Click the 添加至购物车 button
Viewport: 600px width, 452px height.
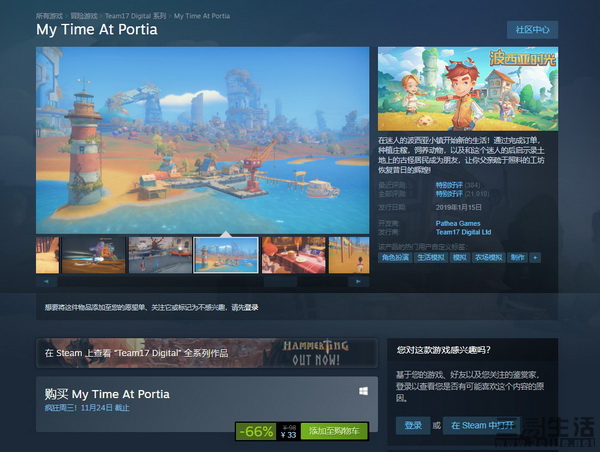(x=334, y=431)
